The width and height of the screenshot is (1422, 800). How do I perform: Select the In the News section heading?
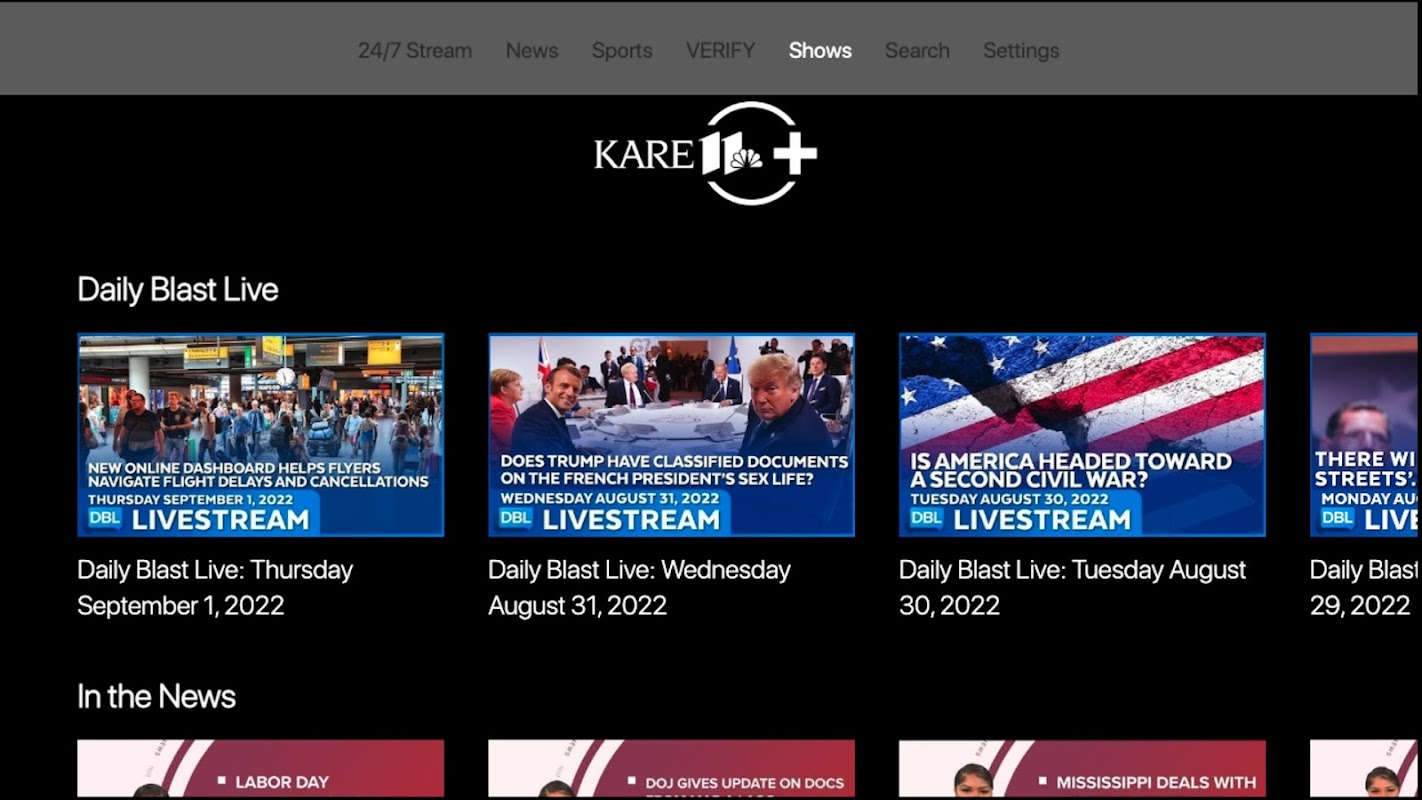tap(157, 697)
